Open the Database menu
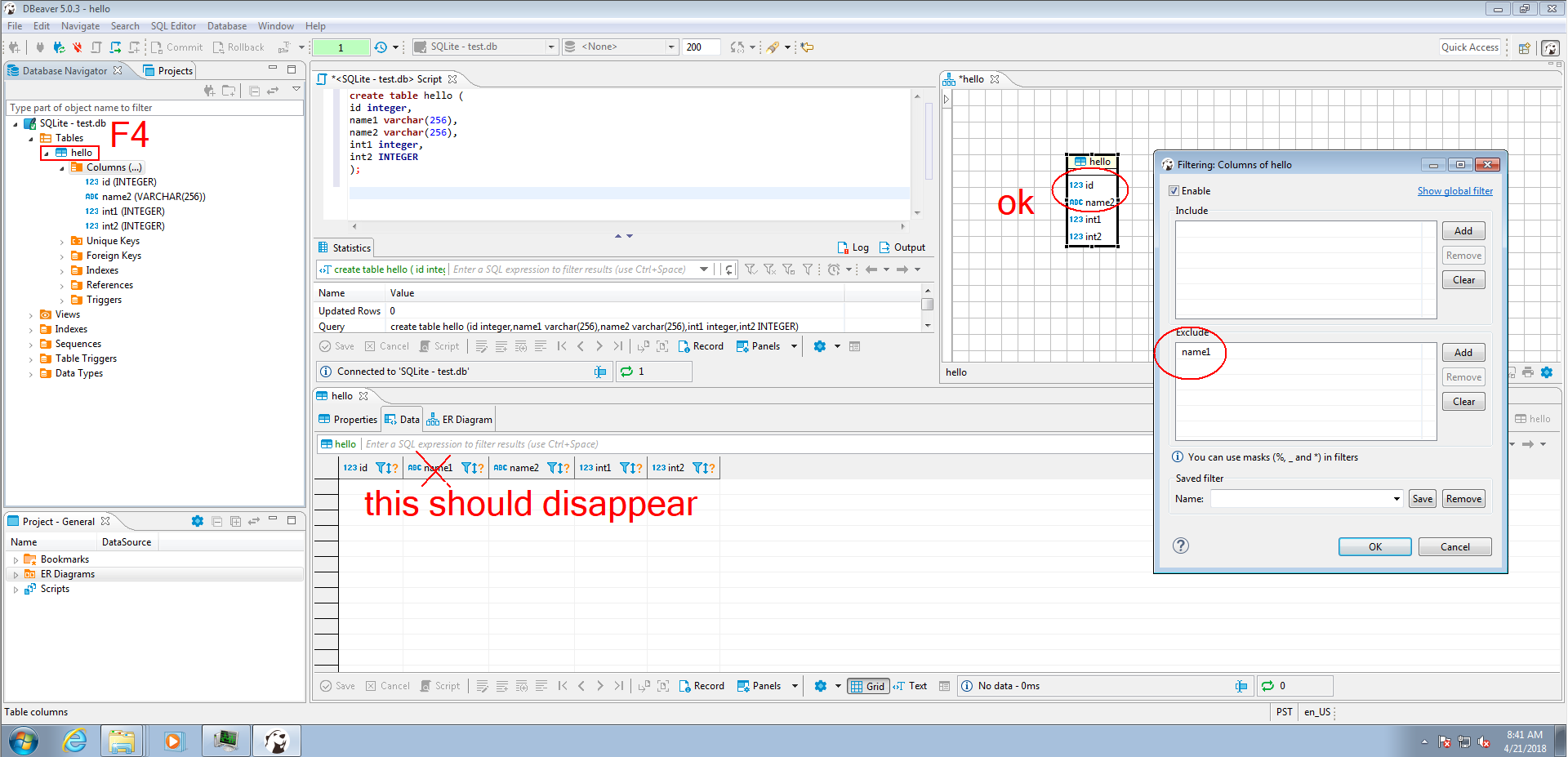The height and width of the screenshot is (757, 1568). (226, 26)
